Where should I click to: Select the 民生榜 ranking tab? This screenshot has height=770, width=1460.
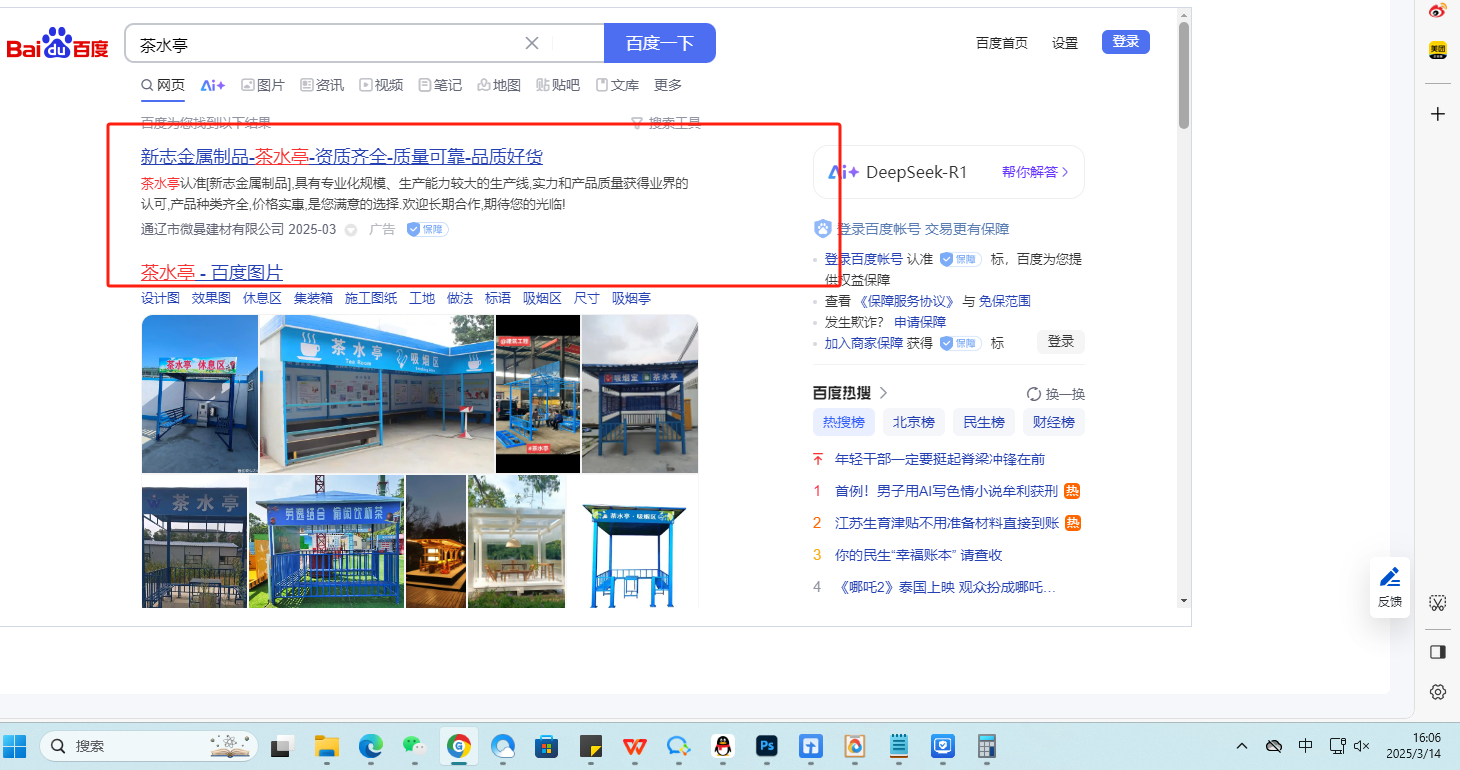(984, 422)
